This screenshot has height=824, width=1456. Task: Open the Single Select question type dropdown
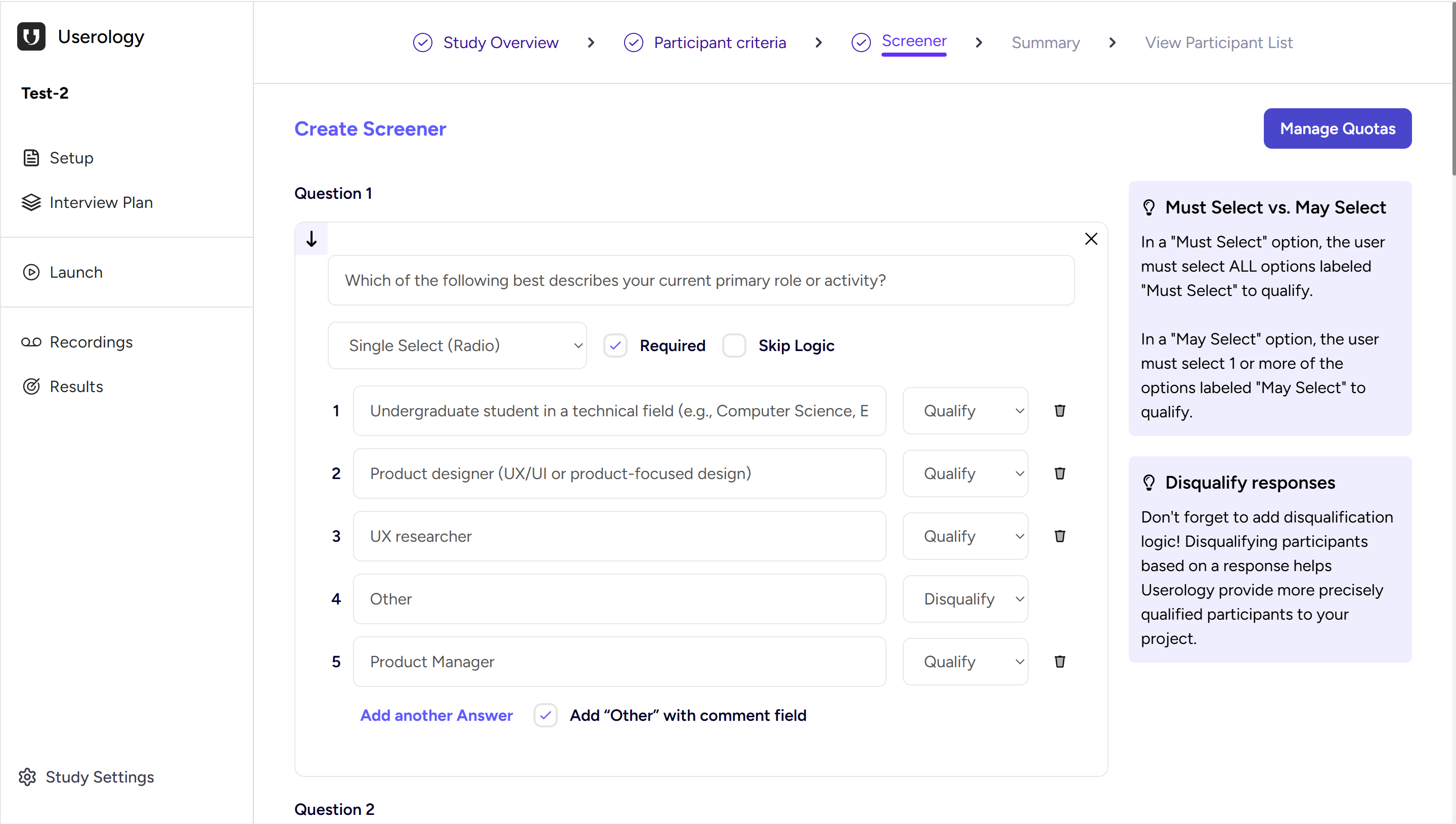coord(458,345)
